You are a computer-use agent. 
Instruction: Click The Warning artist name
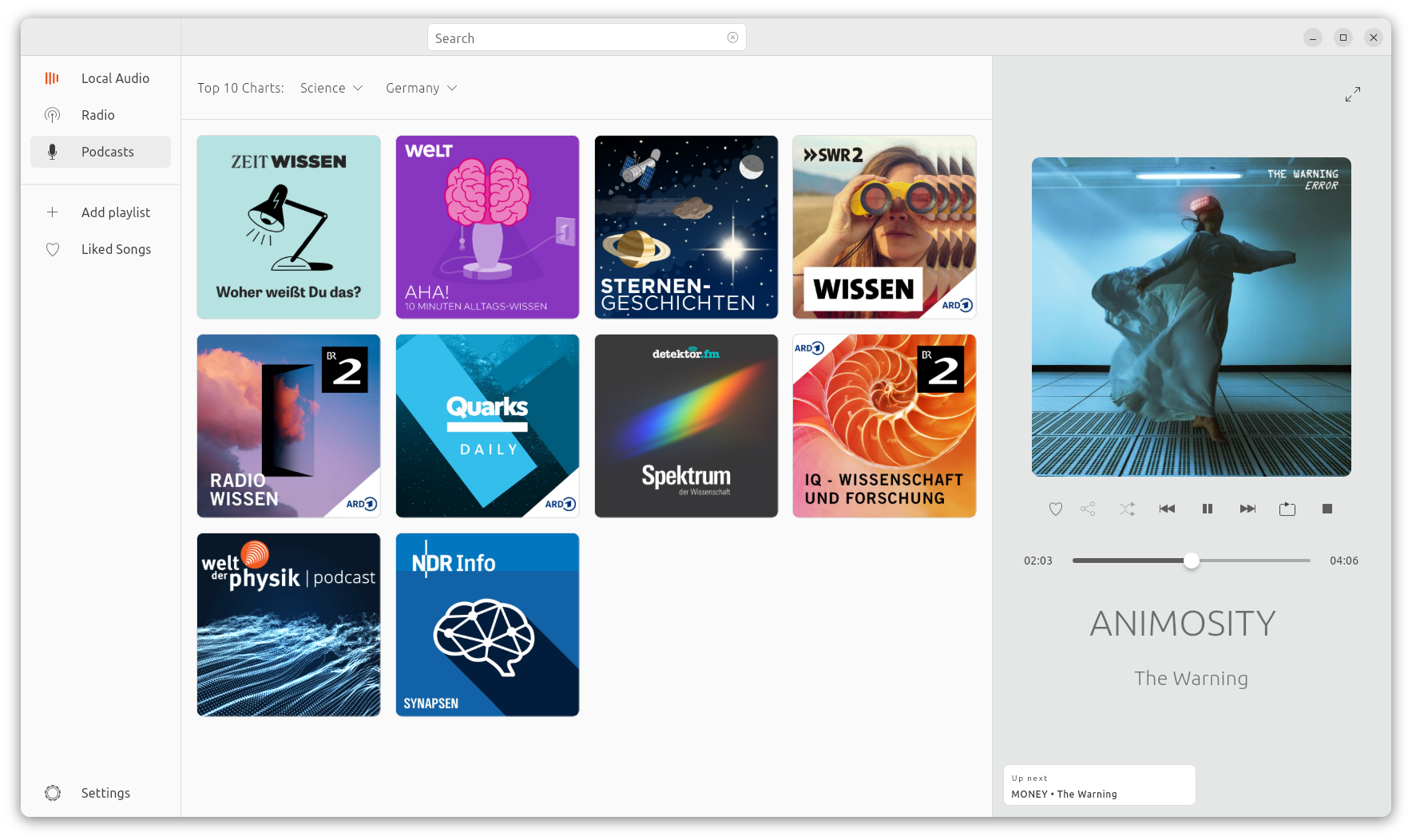[1191, 678]
